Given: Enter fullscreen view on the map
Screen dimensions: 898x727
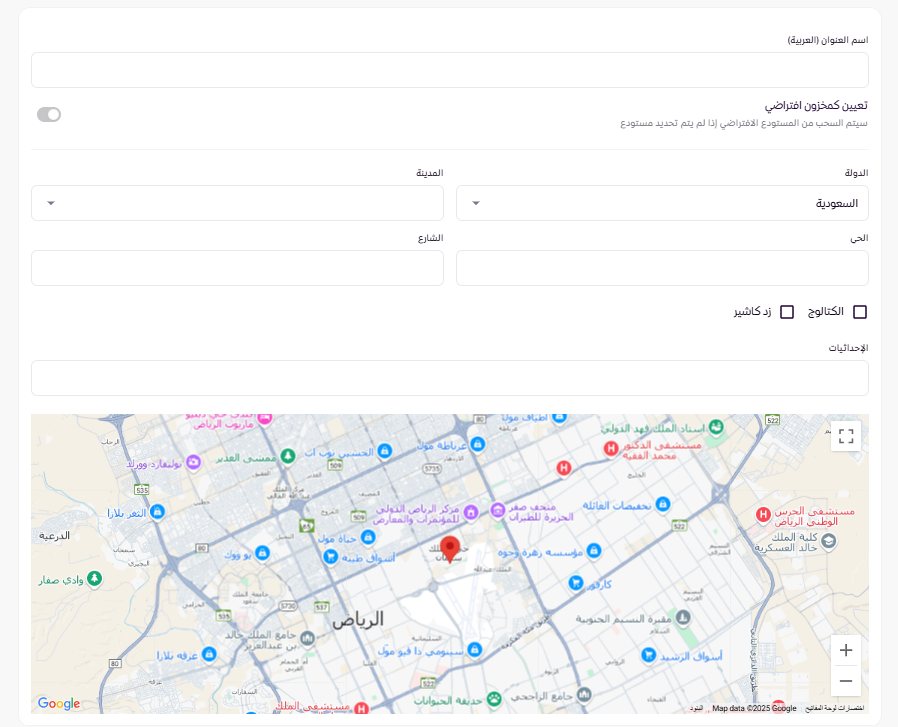Looking at the screenshot, I should 845,436.
